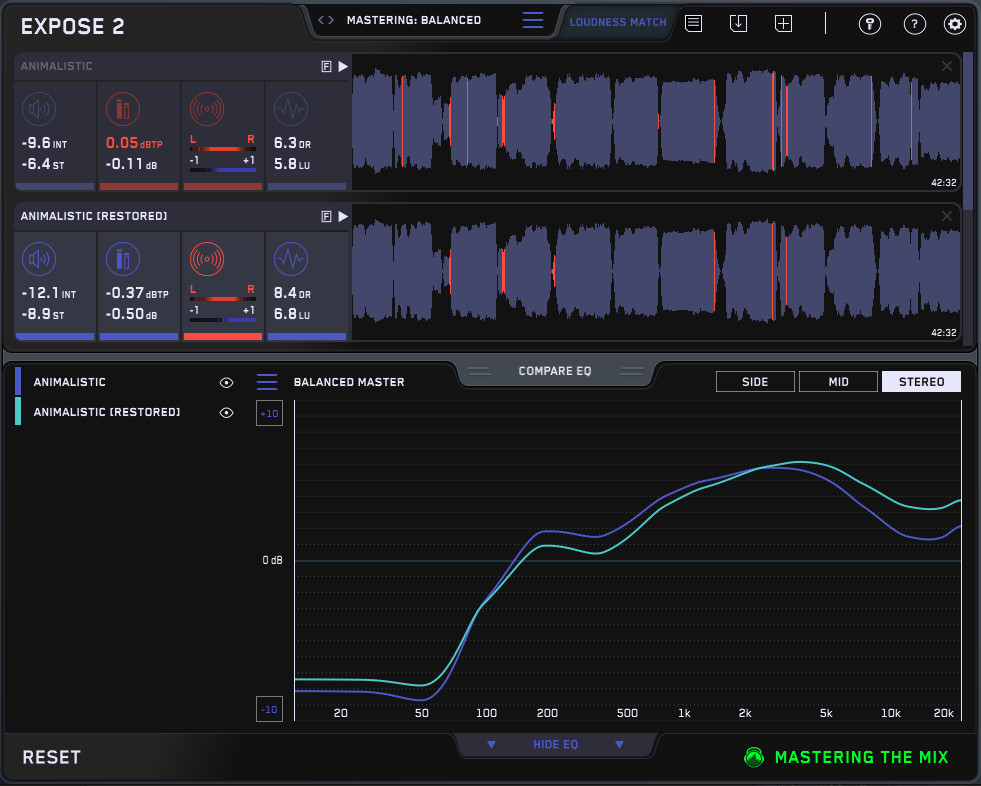Open the text lines notes icon
The height and width of the screenshot is (786, 981).
693,23
